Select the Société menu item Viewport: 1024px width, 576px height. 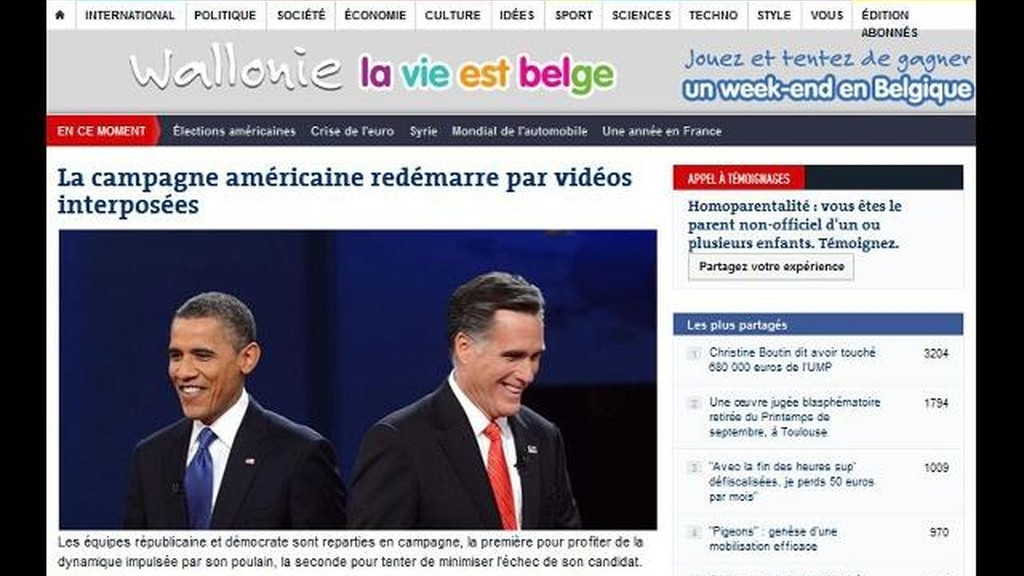click(x=301, y=15)
